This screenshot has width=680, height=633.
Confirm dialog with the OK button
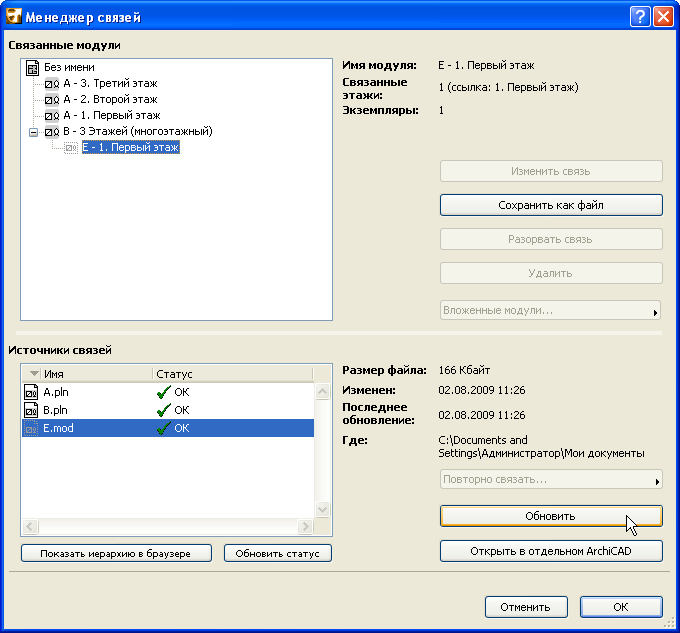[x=621, y=607]
